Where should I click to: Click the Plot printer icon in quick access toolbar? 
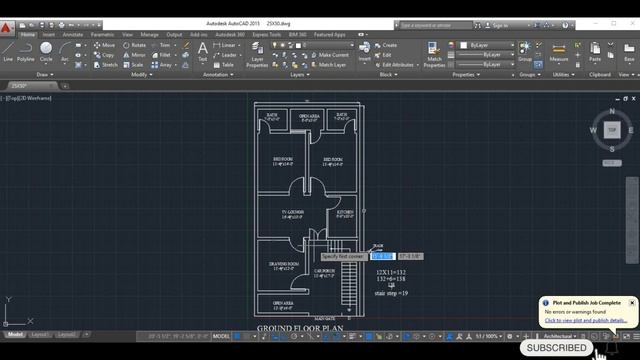62,25
